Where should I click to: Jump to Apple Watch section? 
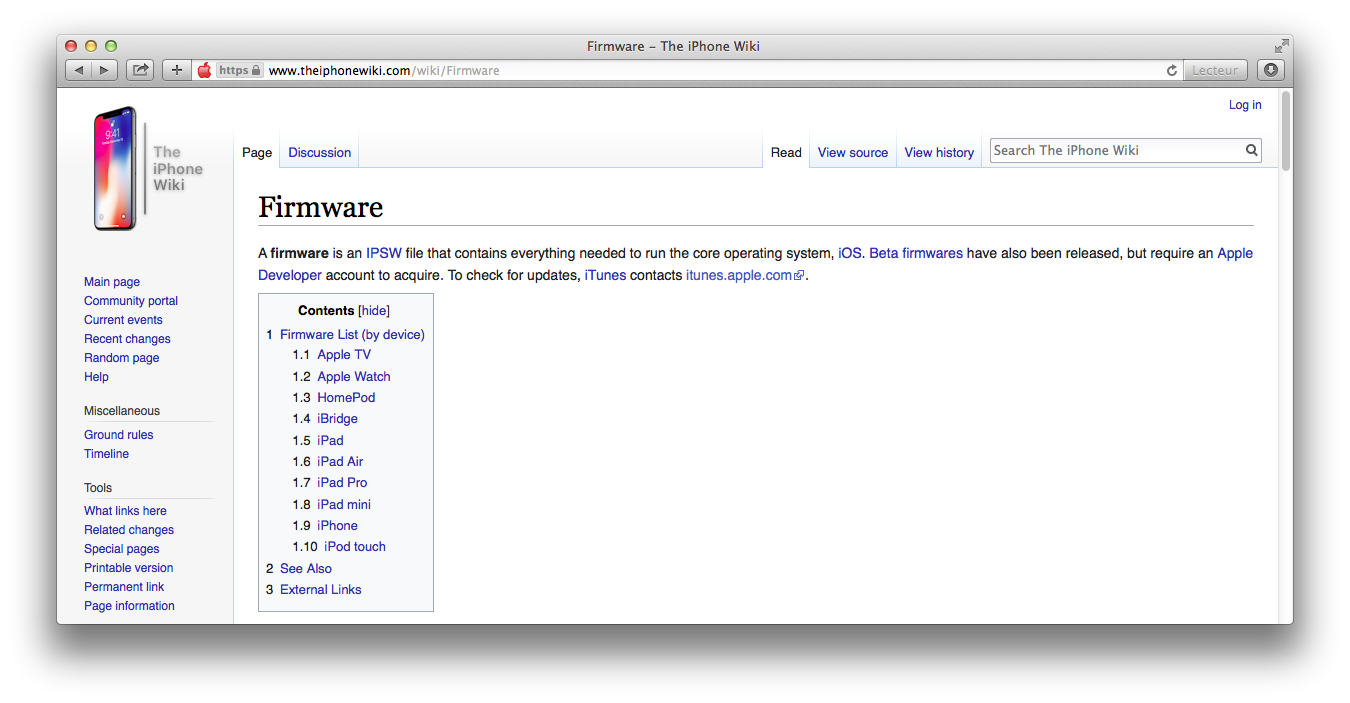(354, 377)
